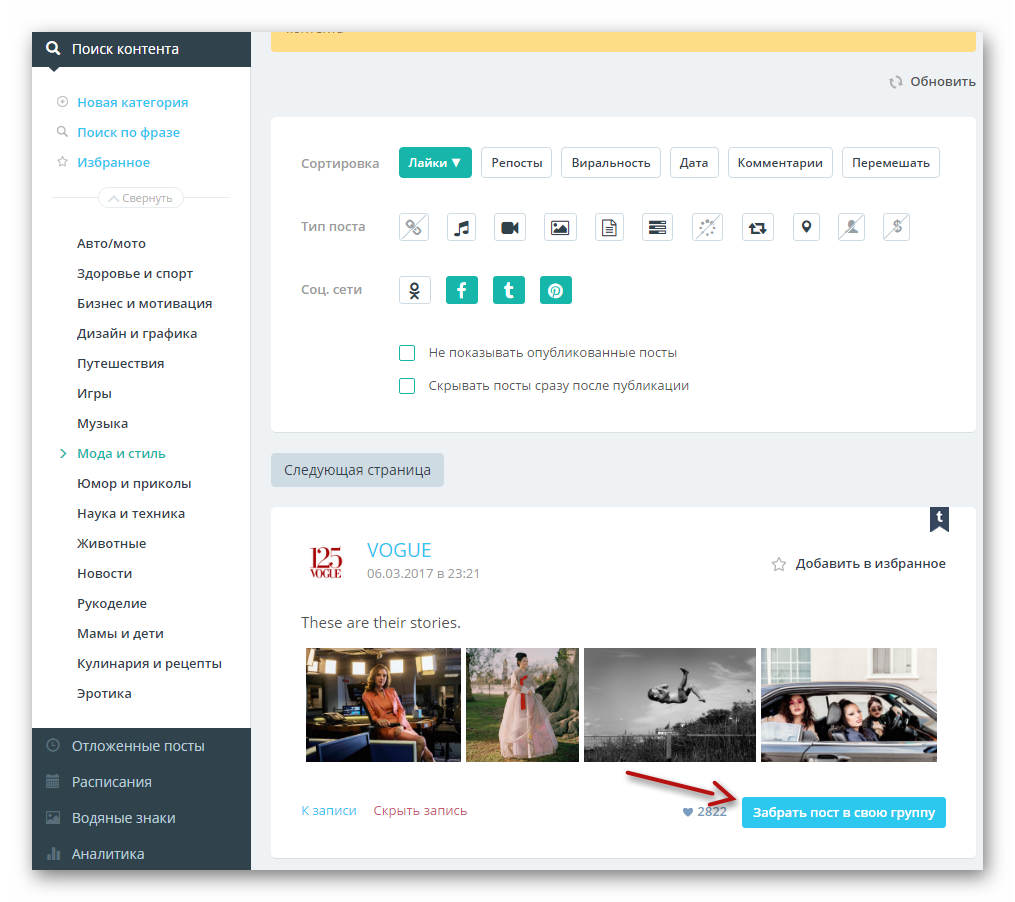Toggle the location pin post type filter

pos(806,227)
